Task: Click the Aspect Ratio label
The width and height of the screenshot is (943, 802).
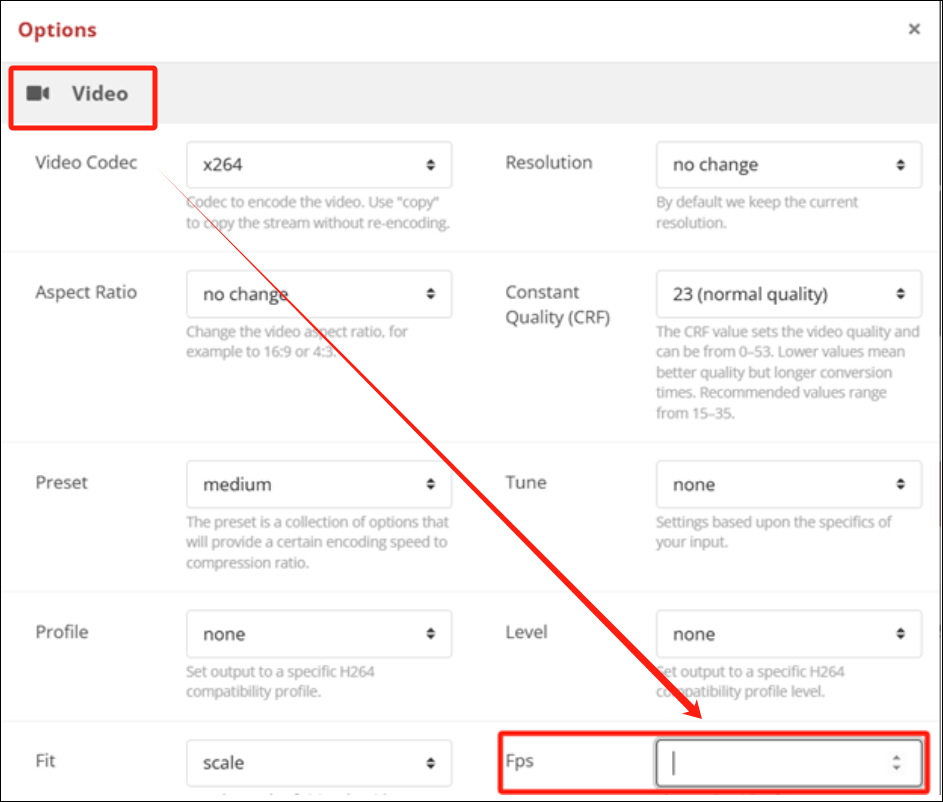Action: (x=86, y=293)
